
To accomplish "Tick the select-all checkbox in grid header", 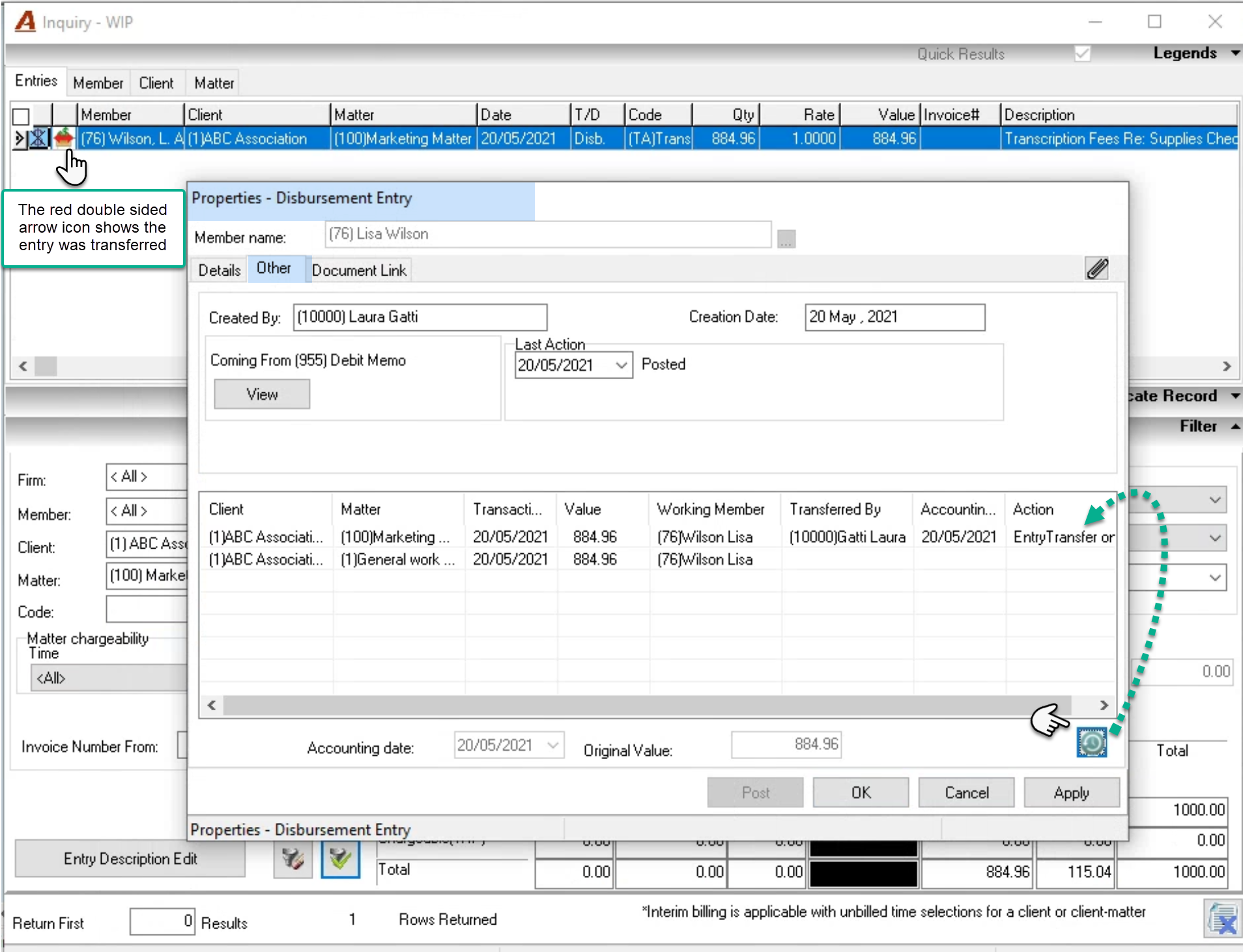I will pos(21,116).
